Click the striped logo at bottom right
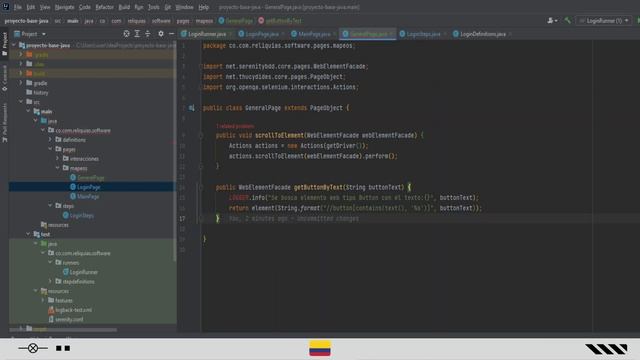The height and width of the screenshot is (360, 640). (x=606, y=349)
